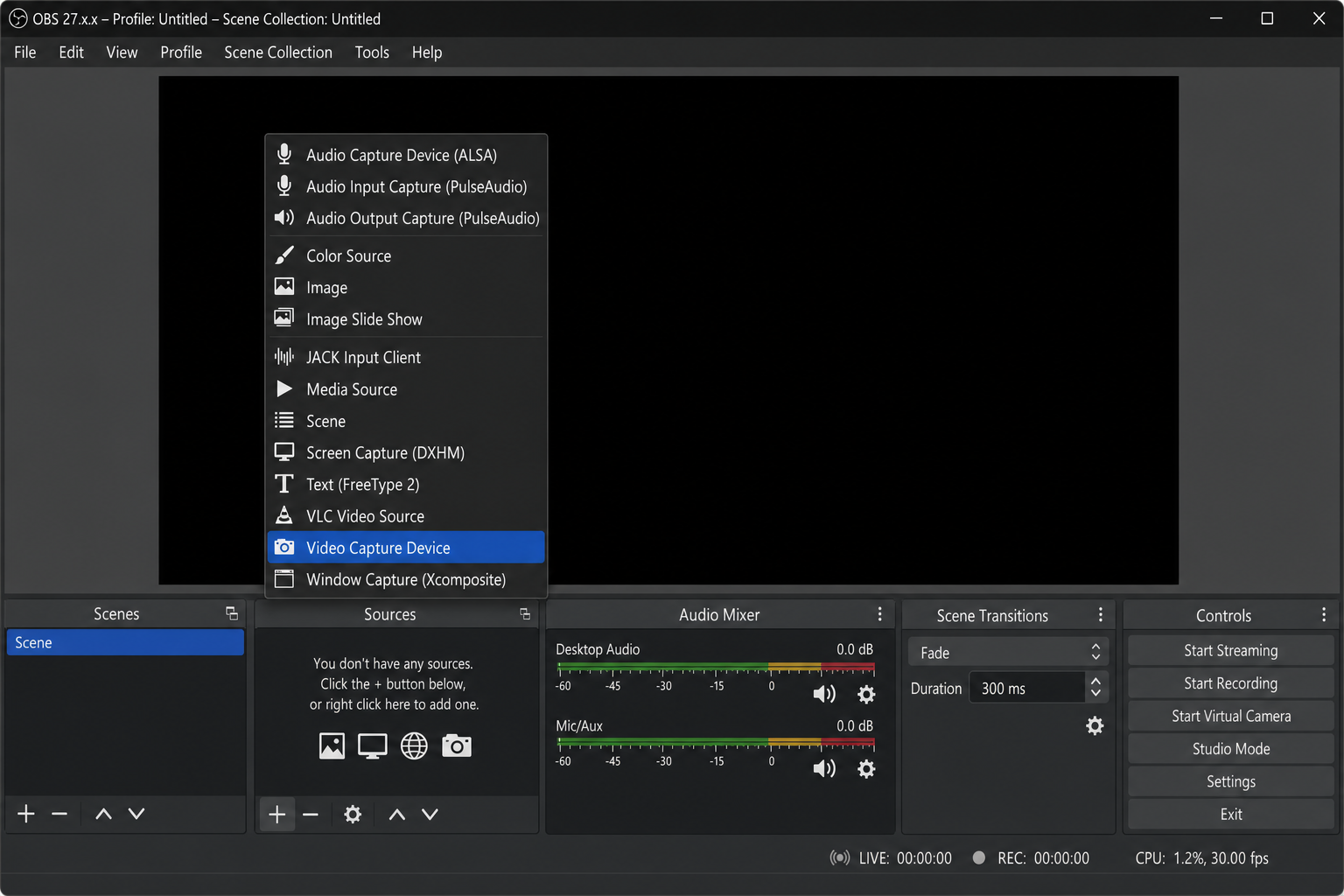Open the View menu

coord(122,52)
